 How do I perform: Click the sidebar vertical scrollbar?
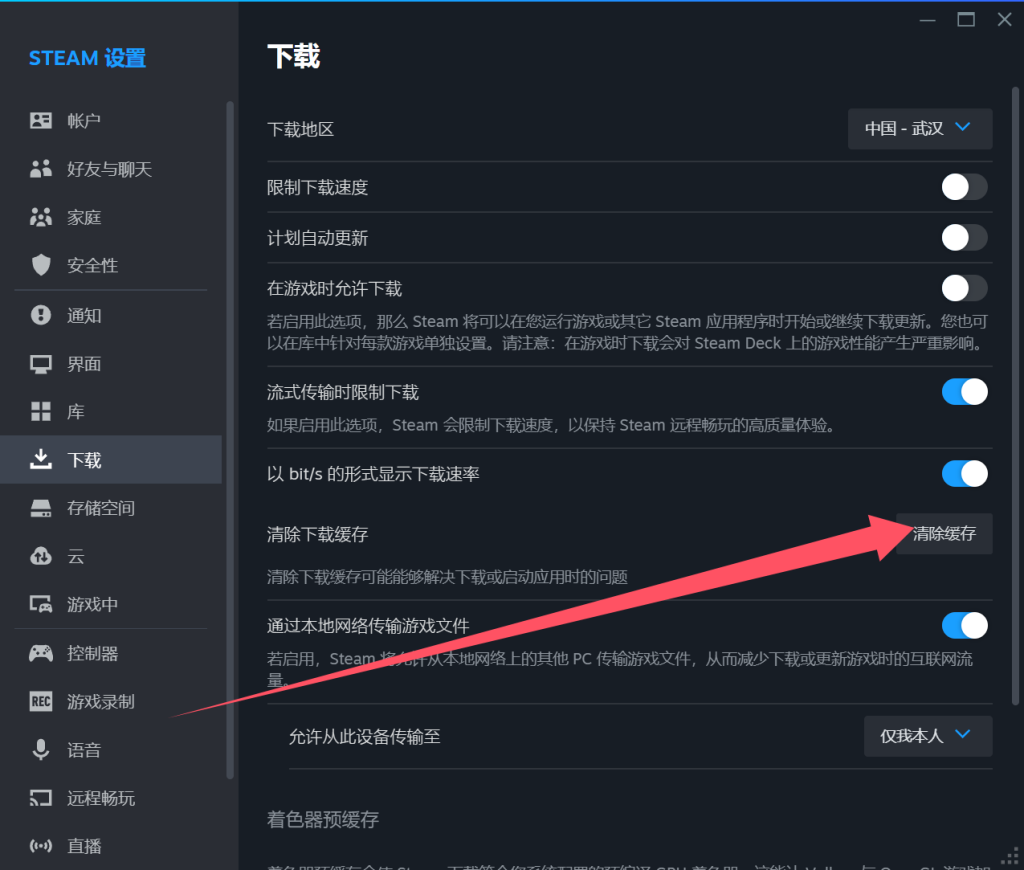[229, 440]
